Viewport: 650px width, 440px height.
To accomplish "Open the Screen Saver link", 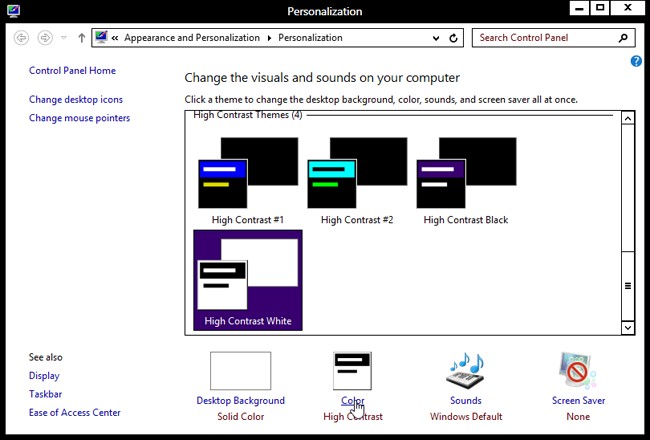I will click(578, 401).
